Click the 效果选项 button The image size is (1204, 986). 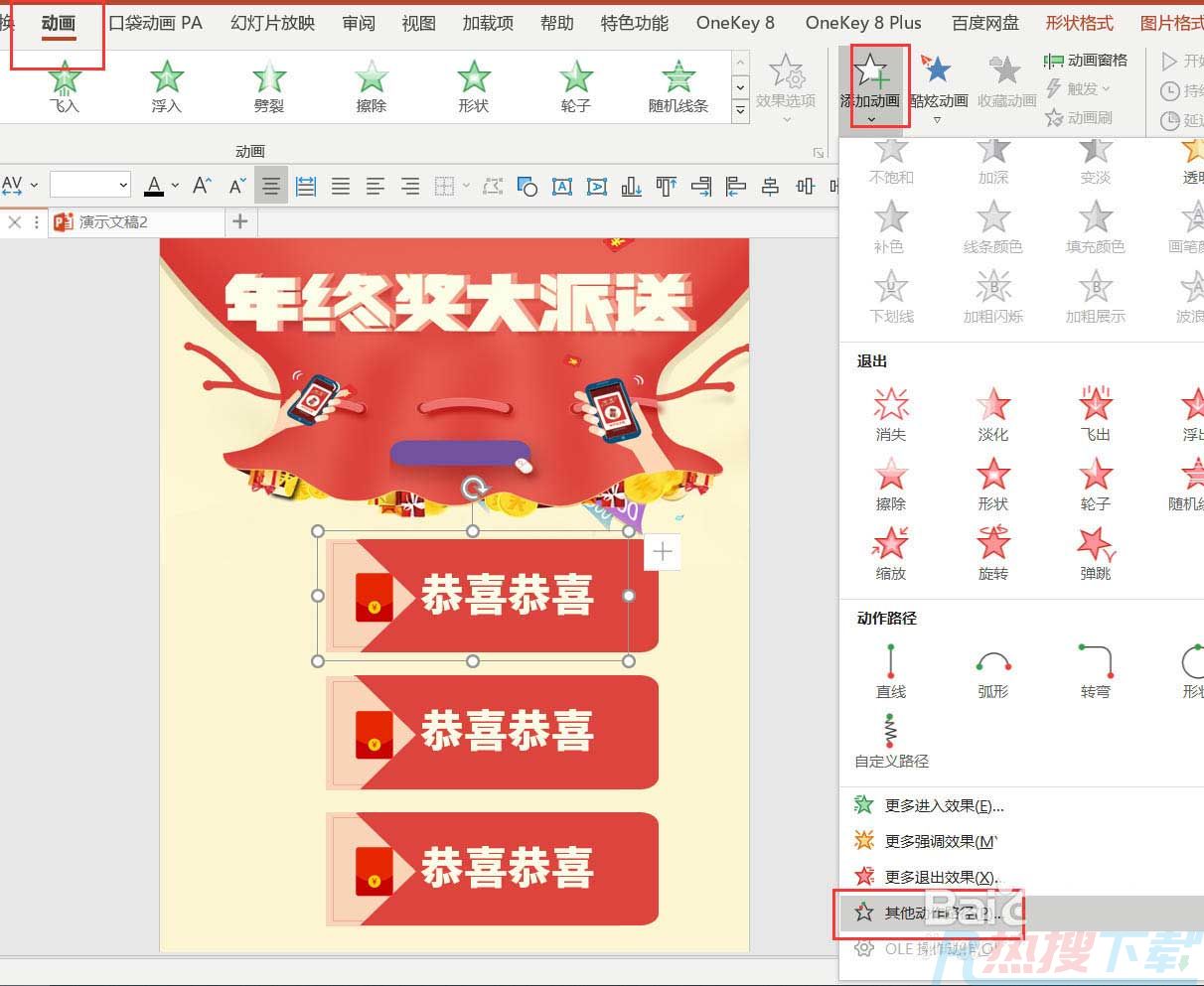786,87
